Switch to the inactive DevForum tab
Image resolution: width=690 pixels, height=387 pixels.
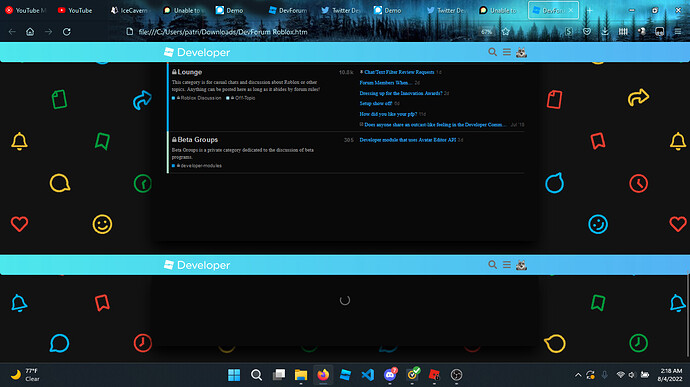click(x=288, y=10)
